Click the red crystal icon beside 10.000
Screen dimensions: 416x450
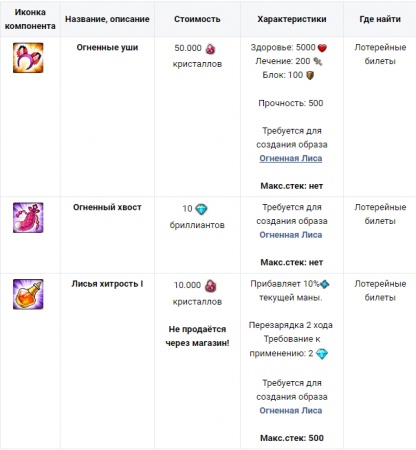210,286
